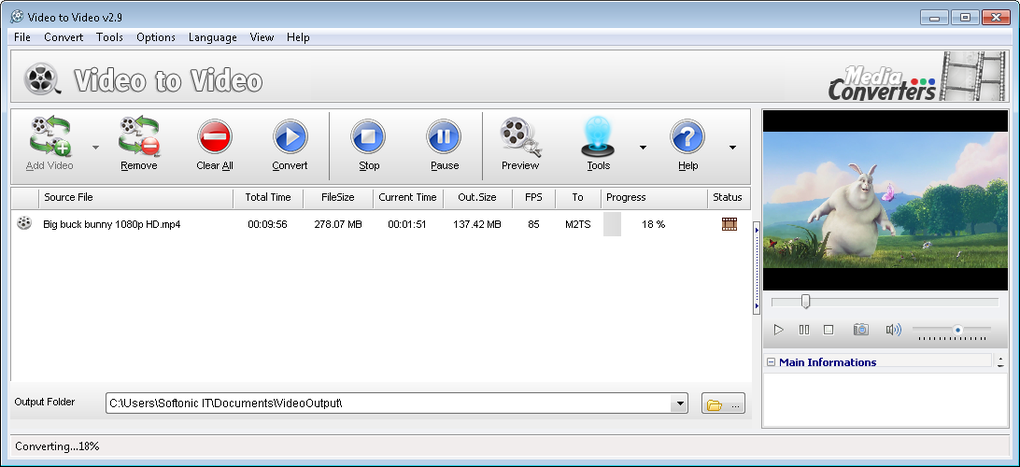This screenshot has height=467, width=1020.
Task: Open the Tools button dropdown arrow
Action: pos(643,147)
